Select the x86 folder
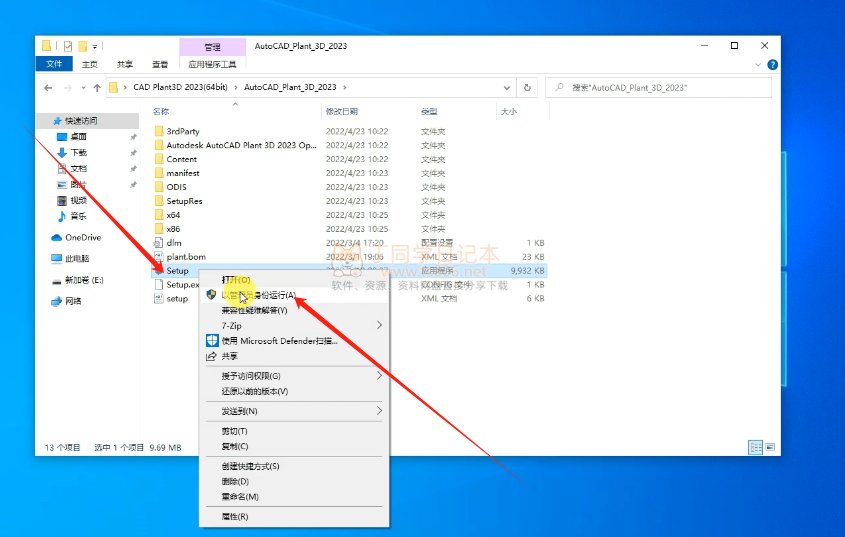 pos(173,229)
